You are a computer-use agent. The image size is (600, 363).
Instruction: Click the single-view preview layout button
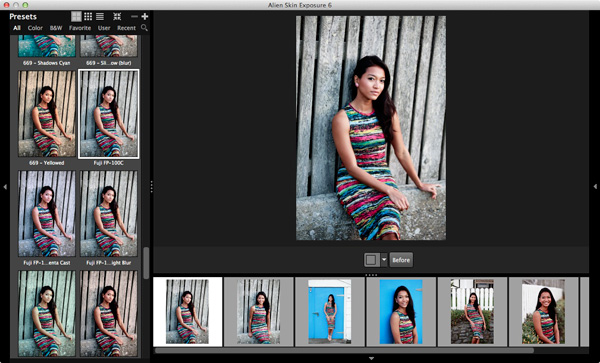tap(371, 260)
